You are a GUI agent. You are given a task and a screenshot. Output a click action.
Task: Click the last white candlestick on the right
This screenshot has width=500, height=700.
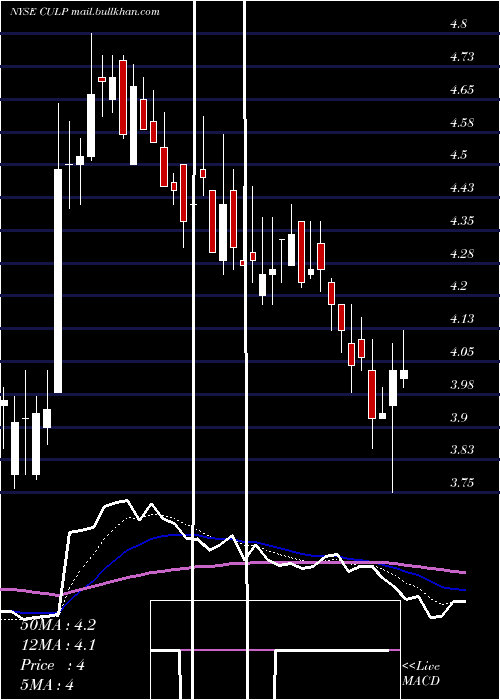pos(404,374)
